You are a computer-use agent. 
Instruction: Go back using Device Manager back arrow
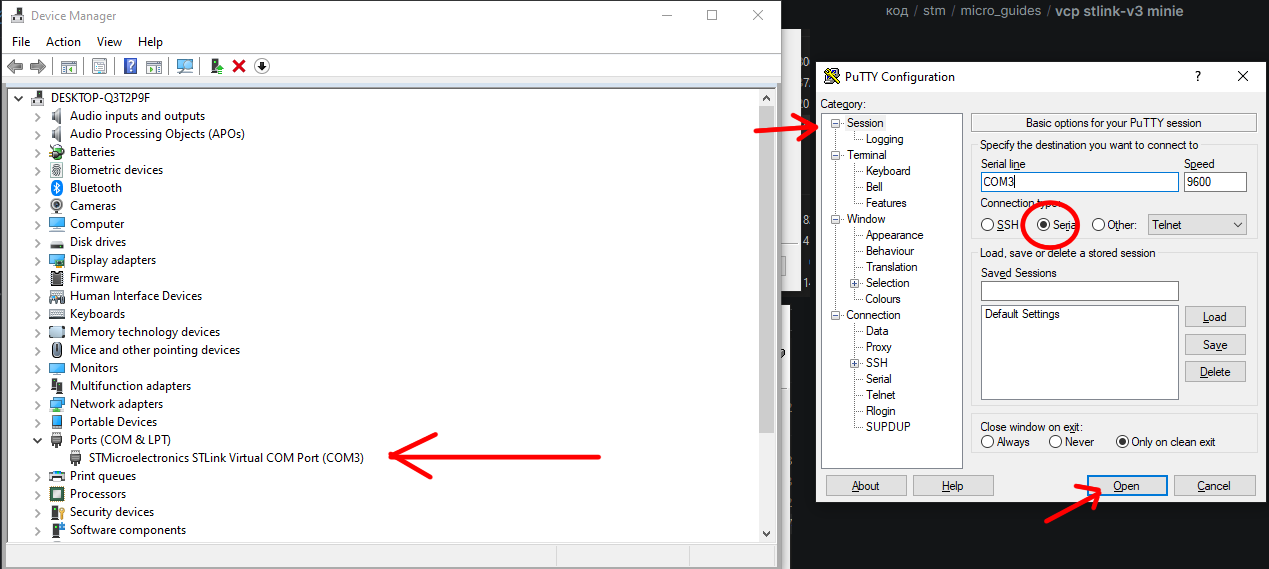tap(15, 66)
